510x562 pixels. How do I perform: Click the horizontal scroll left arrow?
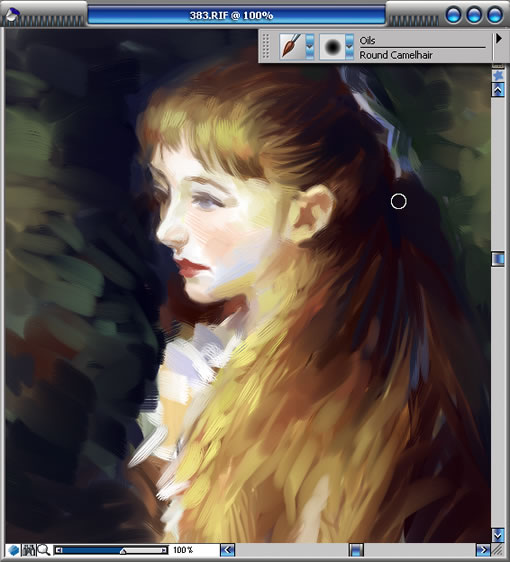pyautogui.click(x=227, y=550)
